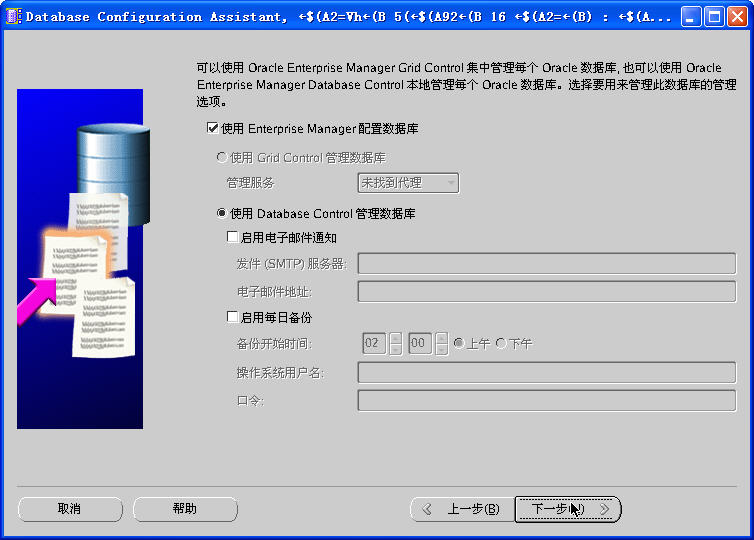754x540 pixels.
Task: Decrease the backup minute with the down arrow
Action: click(x=441, y=349)
